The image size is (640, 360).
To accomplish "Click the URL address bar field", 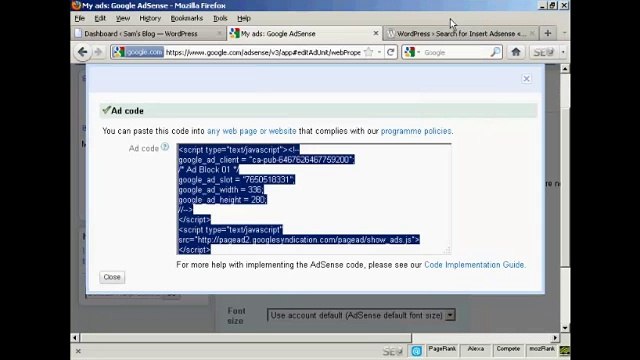I will (263, 52).
